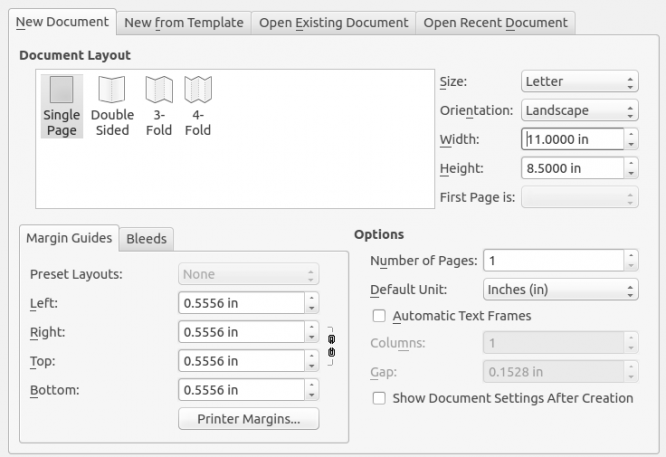Expand the Orientation dropdown showing Landscape
The width and height of the screenshot is (666, 457).
(x=579, y=111)
